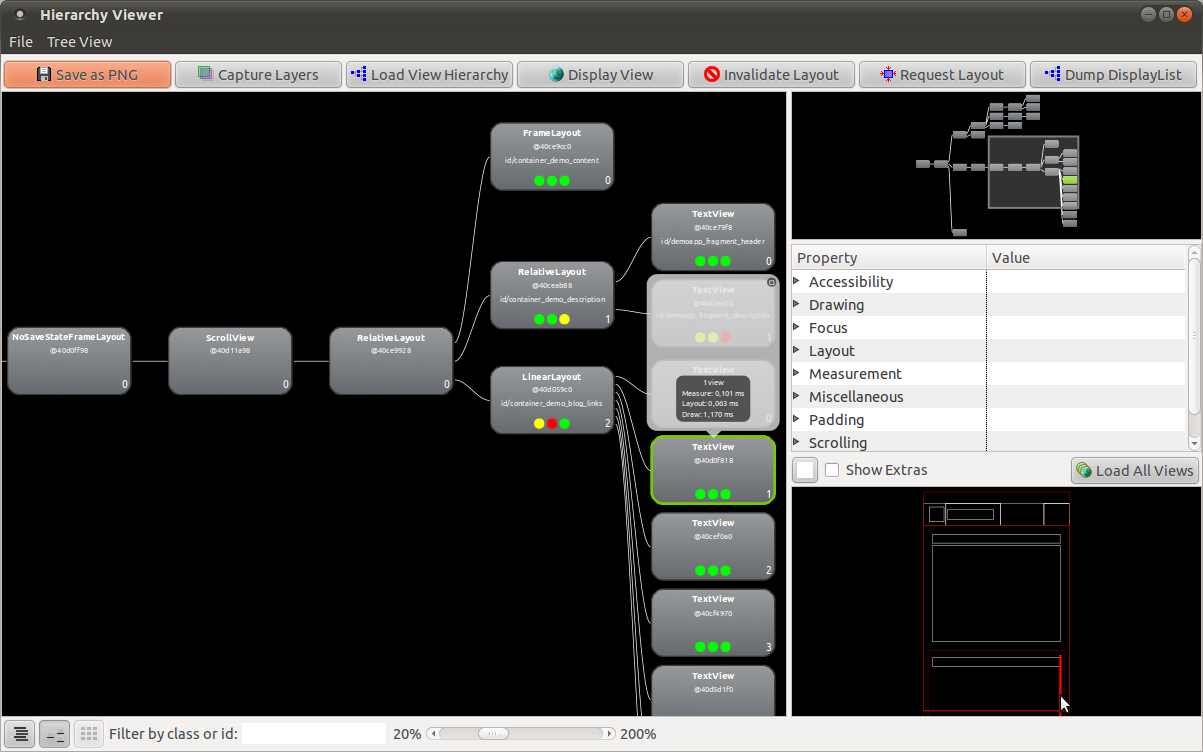
Task: Click Capture Layers in the toolbar
Action: pyautogui.click(x=258, y=75)
